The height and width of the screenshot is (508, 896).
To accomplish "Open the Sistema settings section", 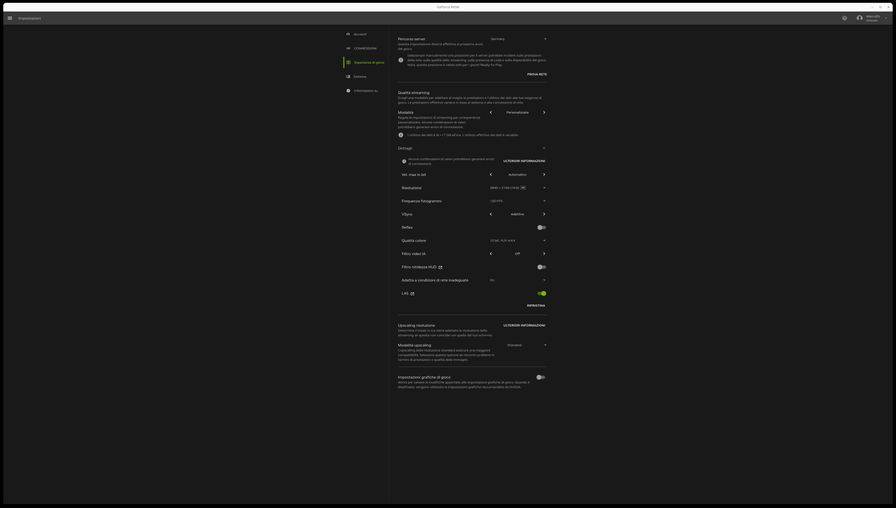I will (359, 77).
